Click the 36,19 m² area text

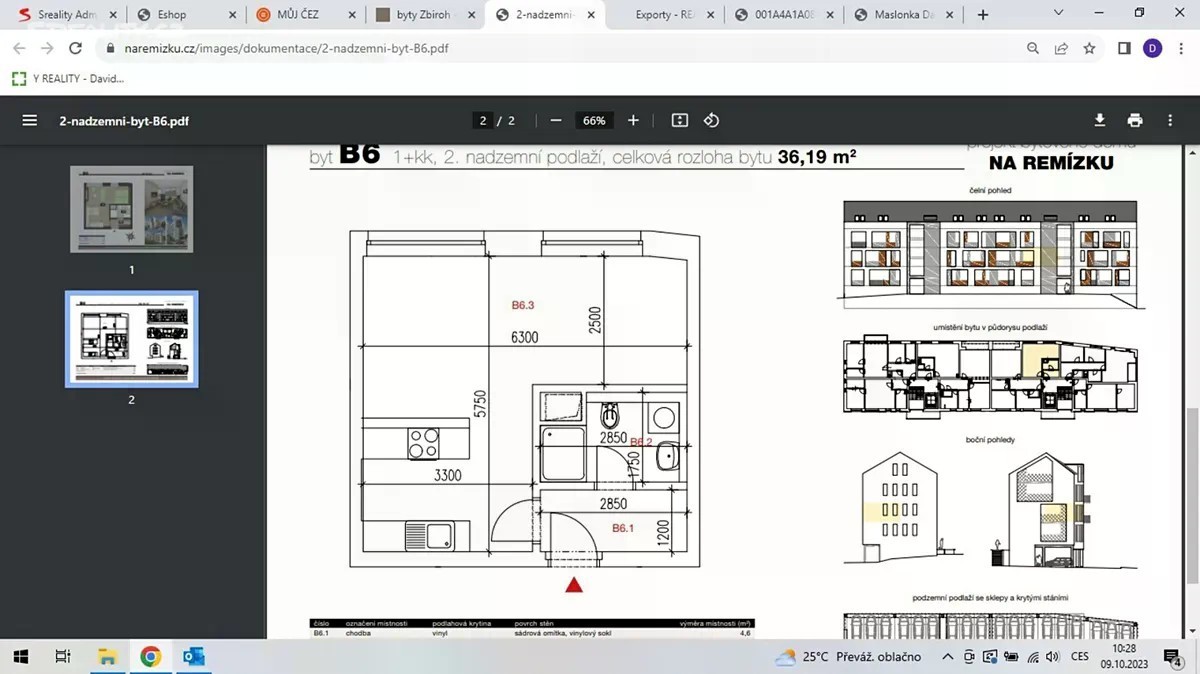point(816,156)
